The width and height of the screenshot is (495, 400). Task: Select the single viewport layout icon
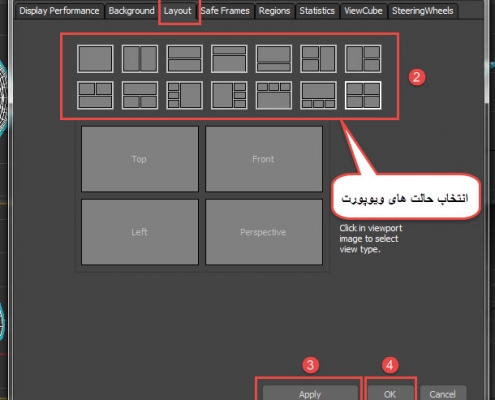[95, 59]
